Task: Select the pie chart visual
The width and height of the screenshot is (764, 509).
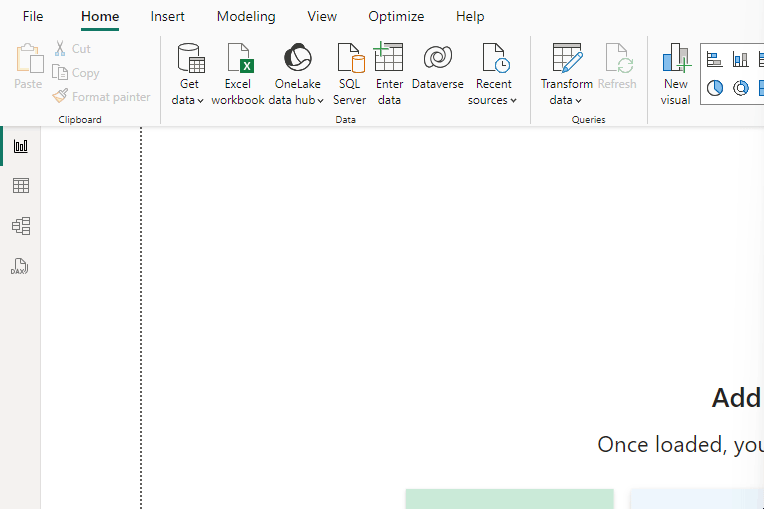Action: click(714, 88)
